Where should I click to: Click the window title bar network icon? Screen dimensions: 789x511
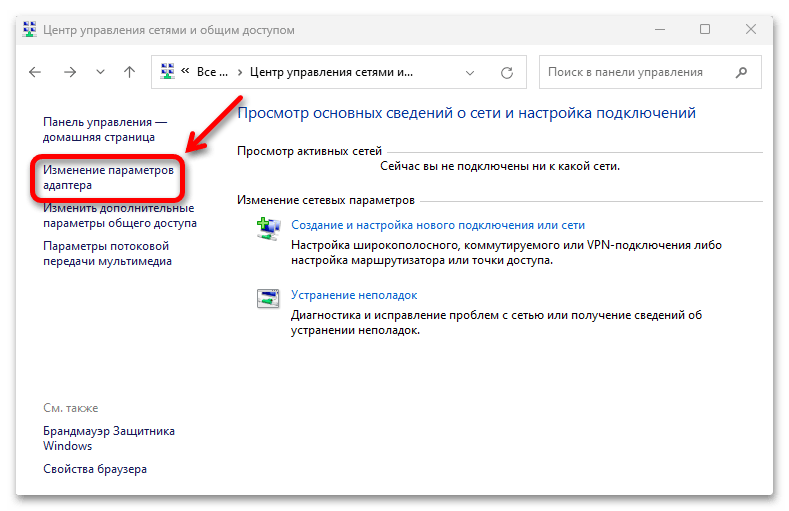tap(30, 29)
